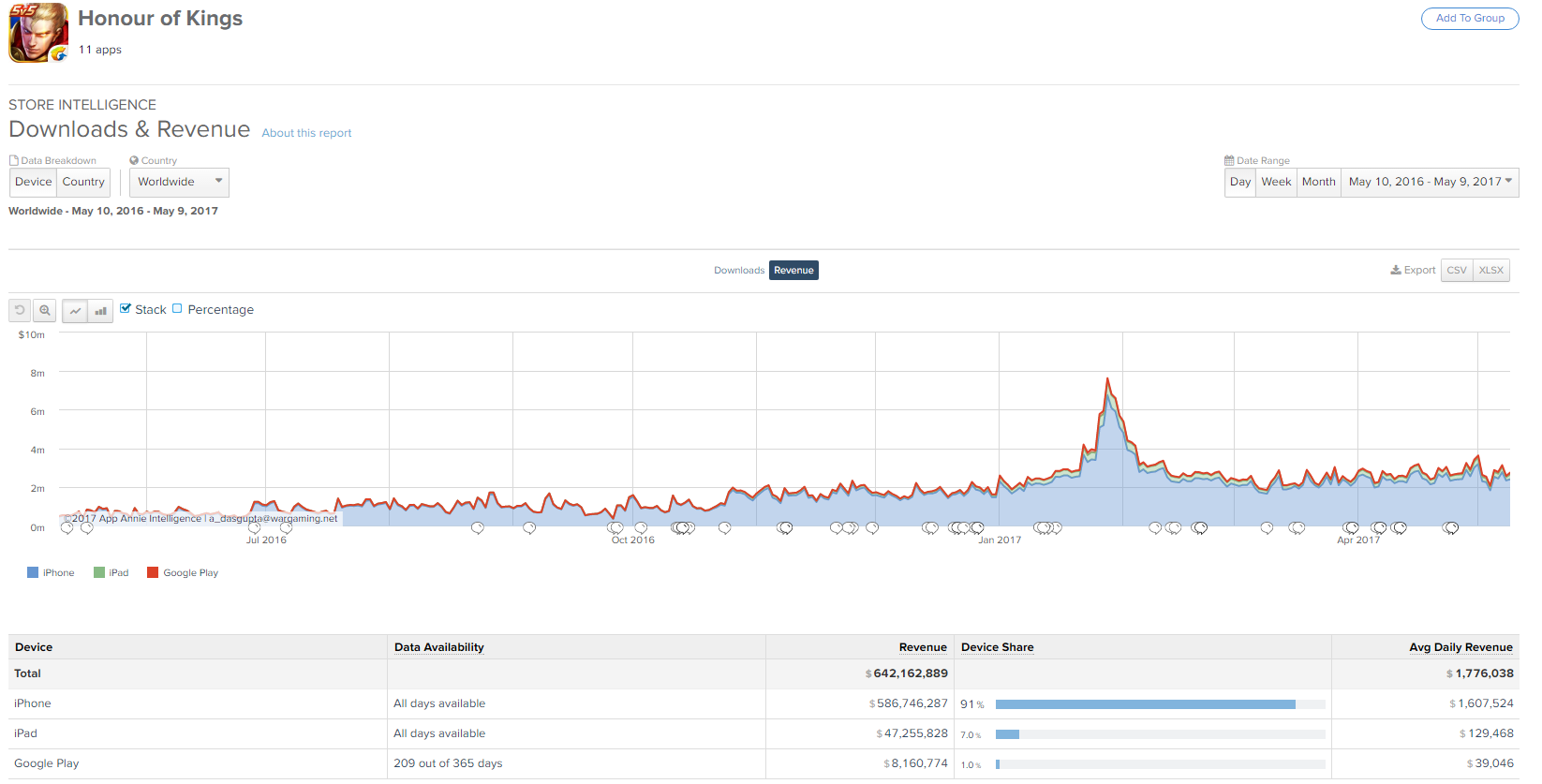Export data as CSV
The height and width of the screenshot is (784, 1542).
[1457, 270]
